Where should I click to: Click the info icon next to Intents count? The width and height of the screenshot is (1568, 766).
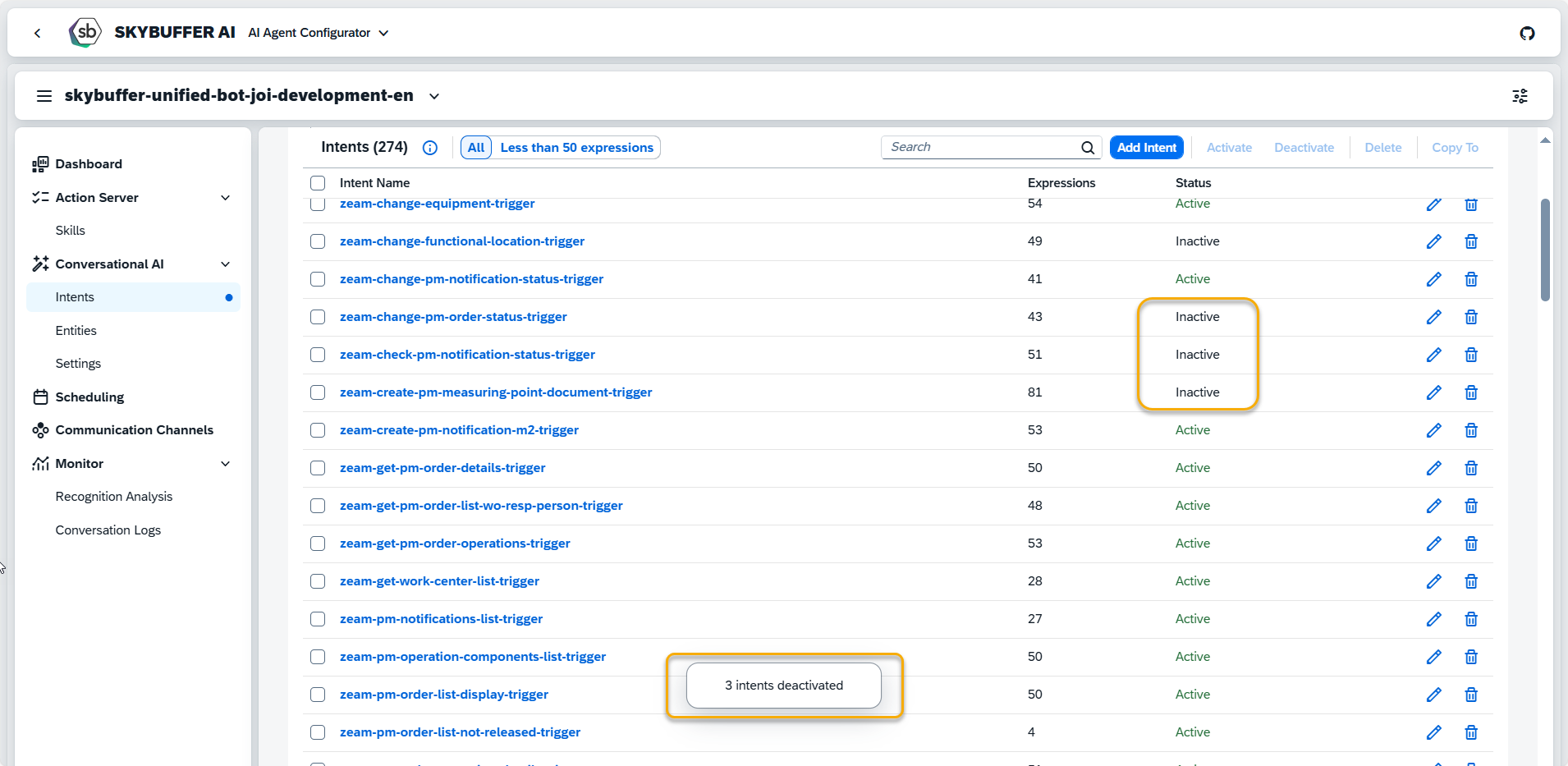(429, 148)
